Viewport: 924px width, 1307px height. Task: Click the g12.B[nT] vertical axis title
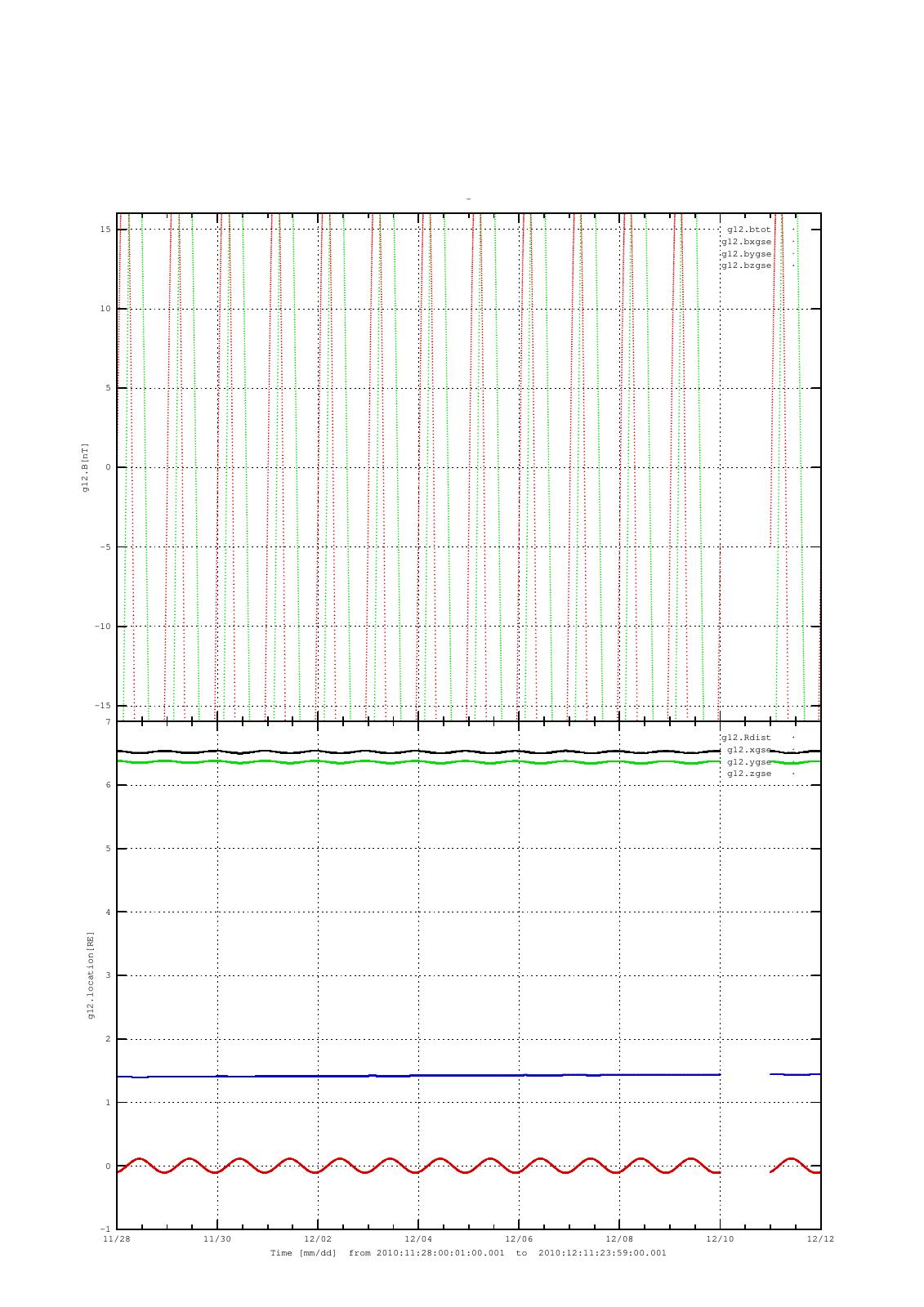(85, 467)
